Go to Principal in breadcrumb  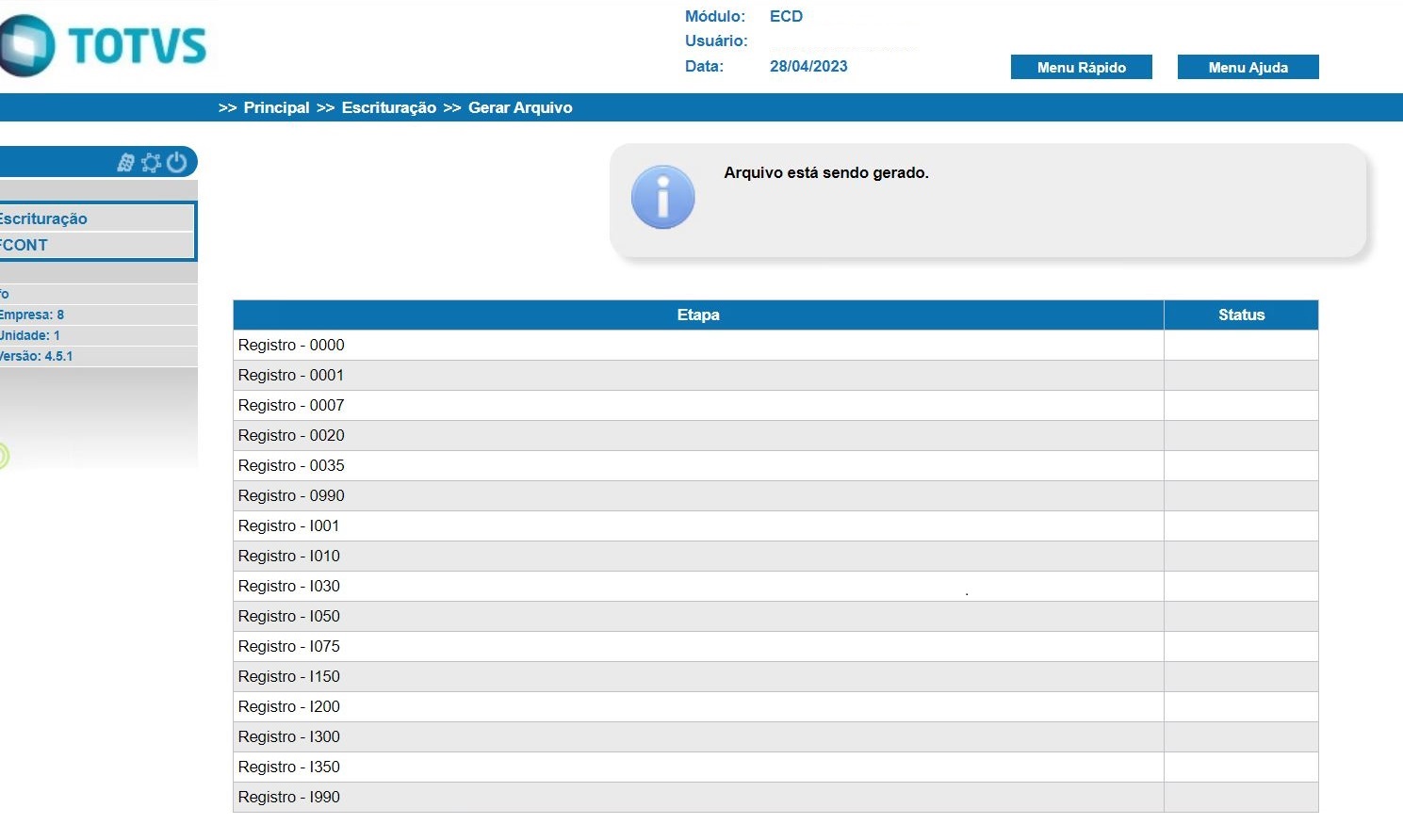click(x=276, y=107)
